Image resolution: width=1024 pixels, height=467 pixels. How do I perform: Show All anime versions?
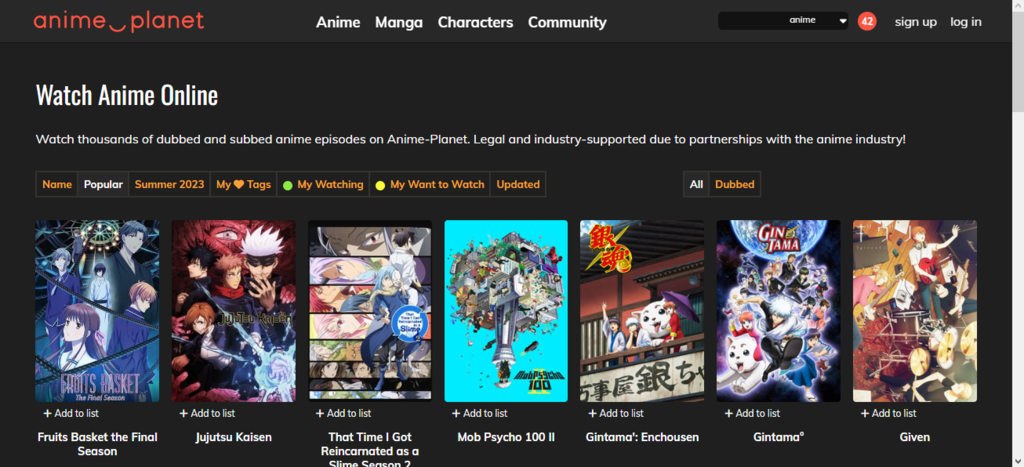tap(696, 184)
